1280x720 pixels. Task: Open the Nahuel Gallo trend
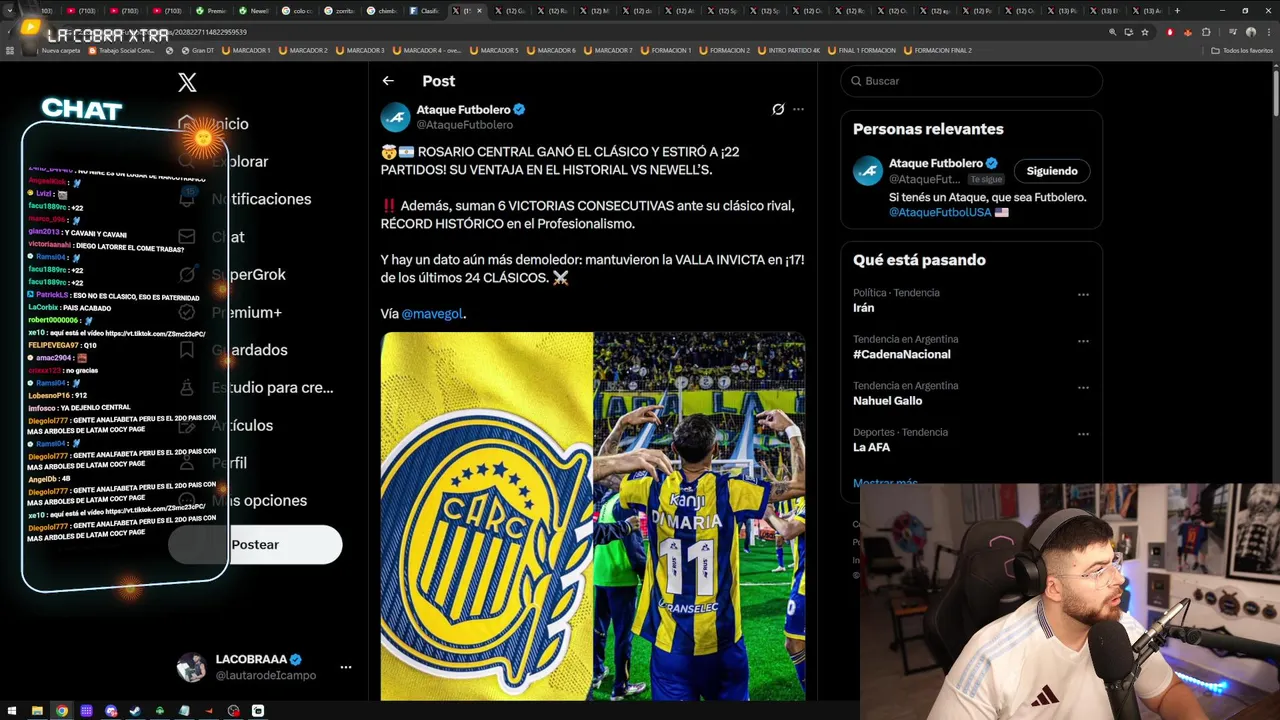[887, 400]
